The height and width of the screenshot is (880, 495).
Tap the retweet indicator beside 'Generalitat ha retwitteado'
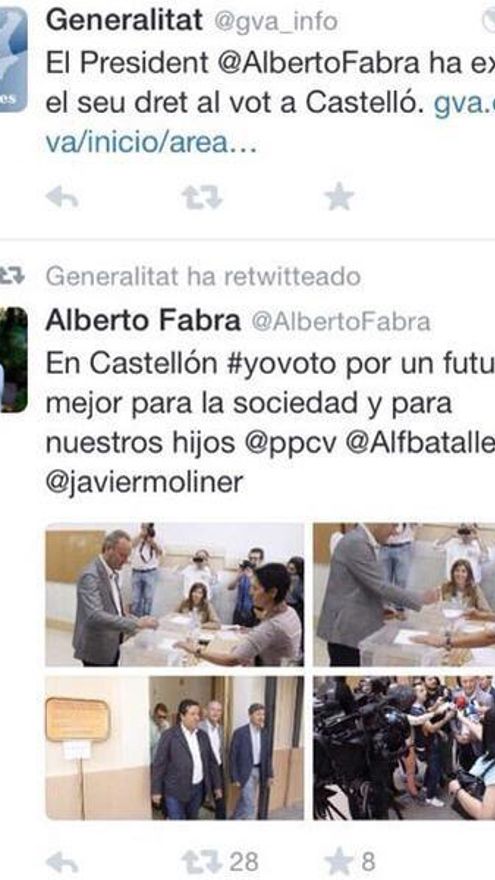(x=12, y=277)
